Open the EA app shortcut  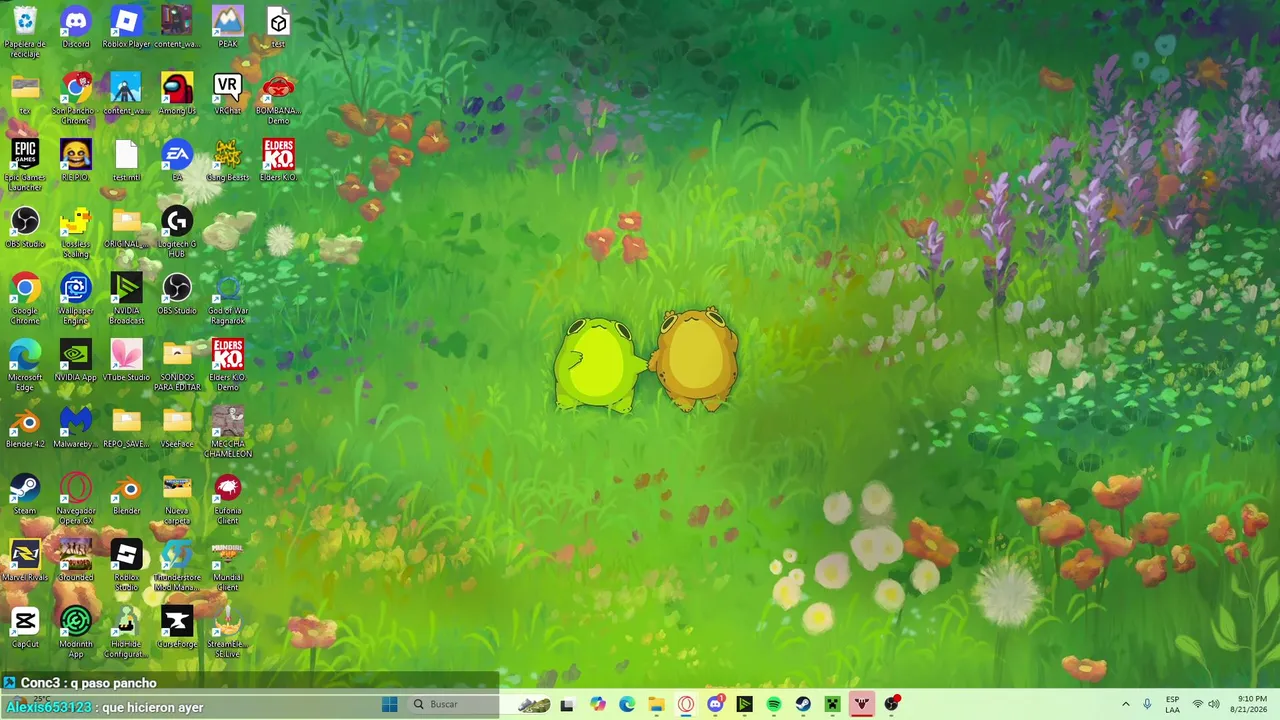[177, 161]
